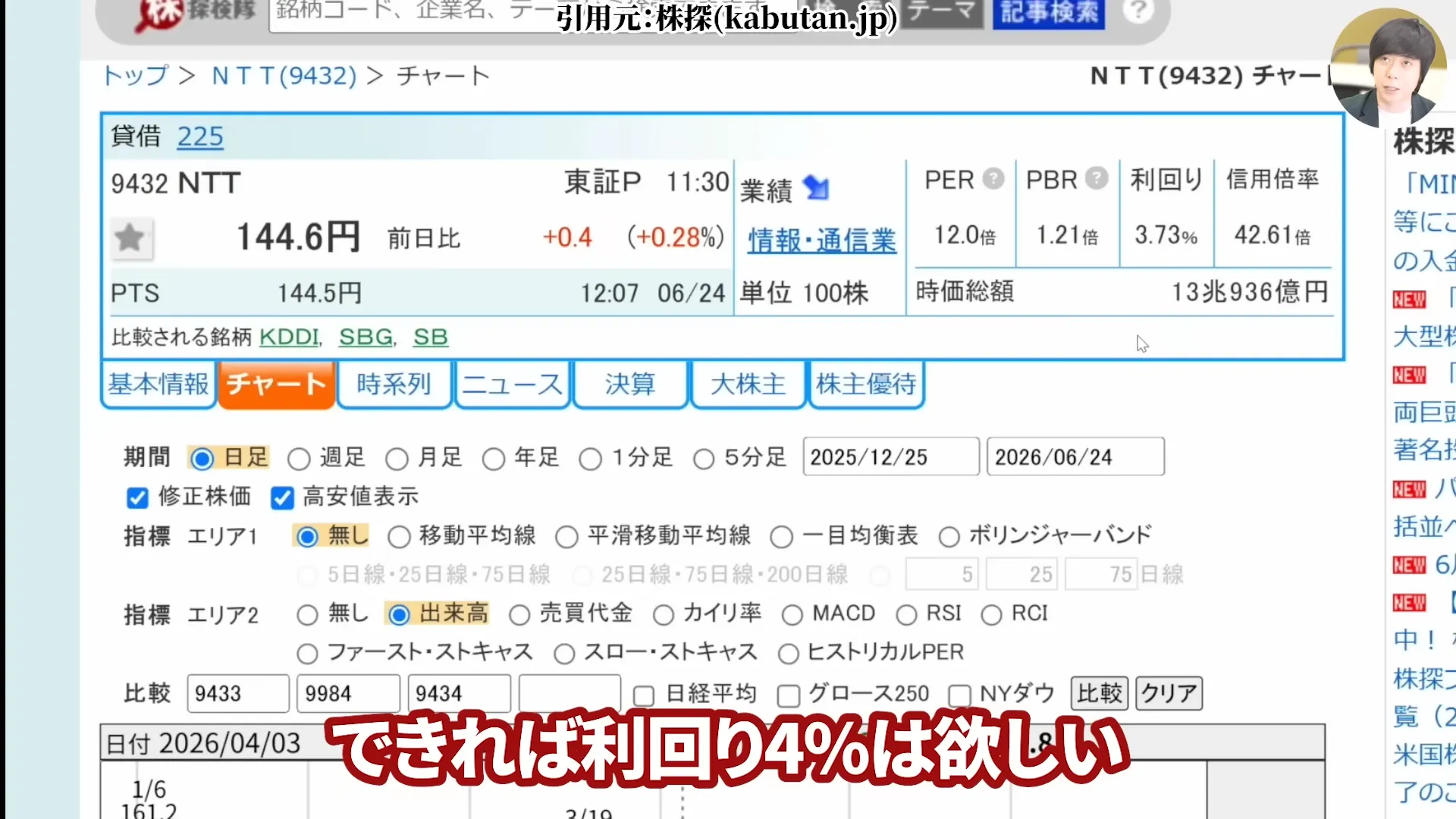Select 無し for 指標 エリア1
This screenshot has height=819, width=1456.
click(x=307, y=537)
